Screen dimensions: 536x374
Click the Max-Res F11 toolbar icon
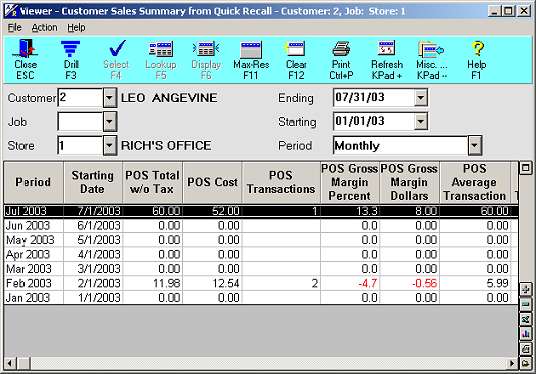tap(251, 59)
